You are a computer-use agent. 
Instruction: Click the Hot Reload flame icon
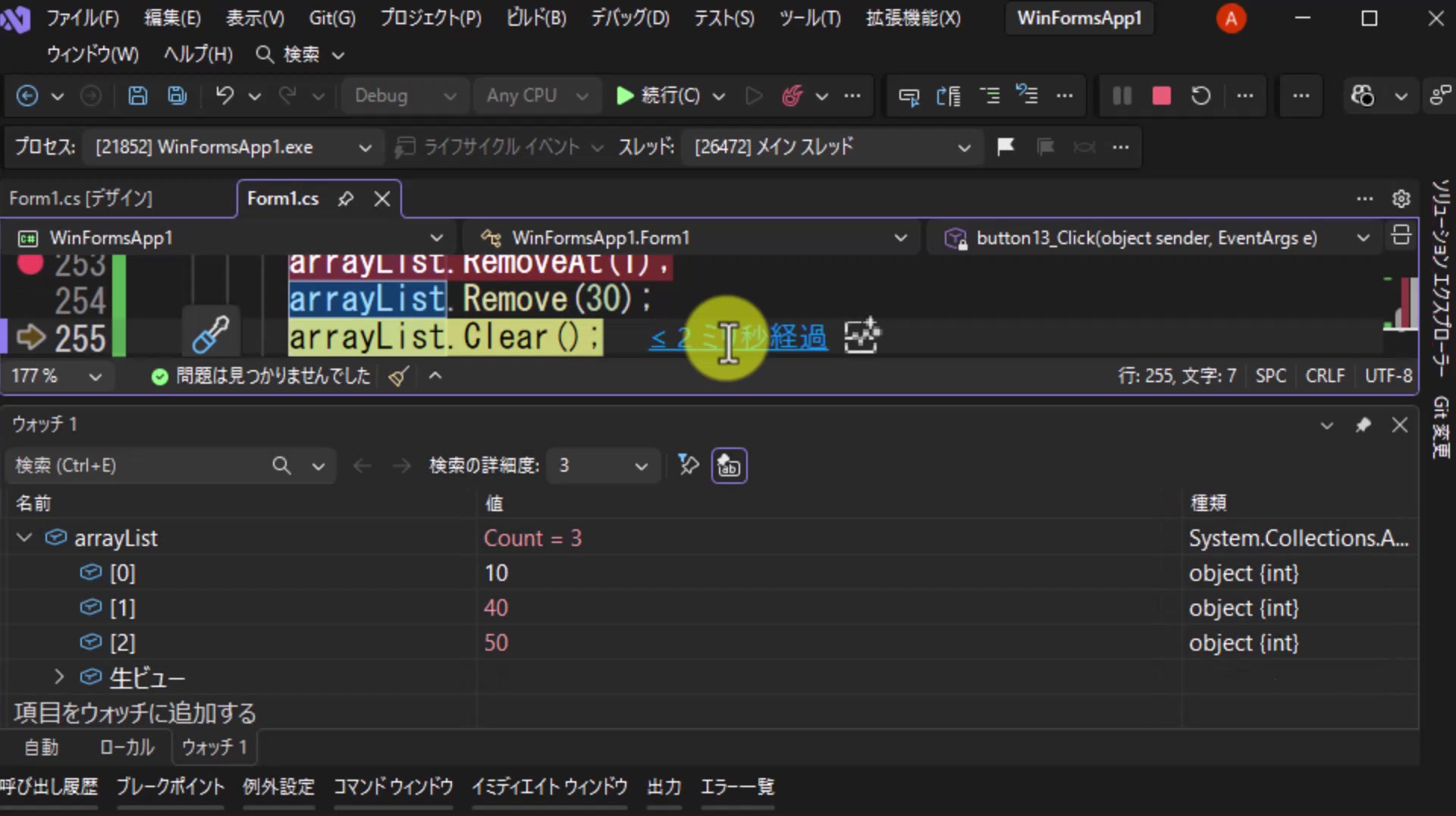pyautogui.click(x=792, y=96)
